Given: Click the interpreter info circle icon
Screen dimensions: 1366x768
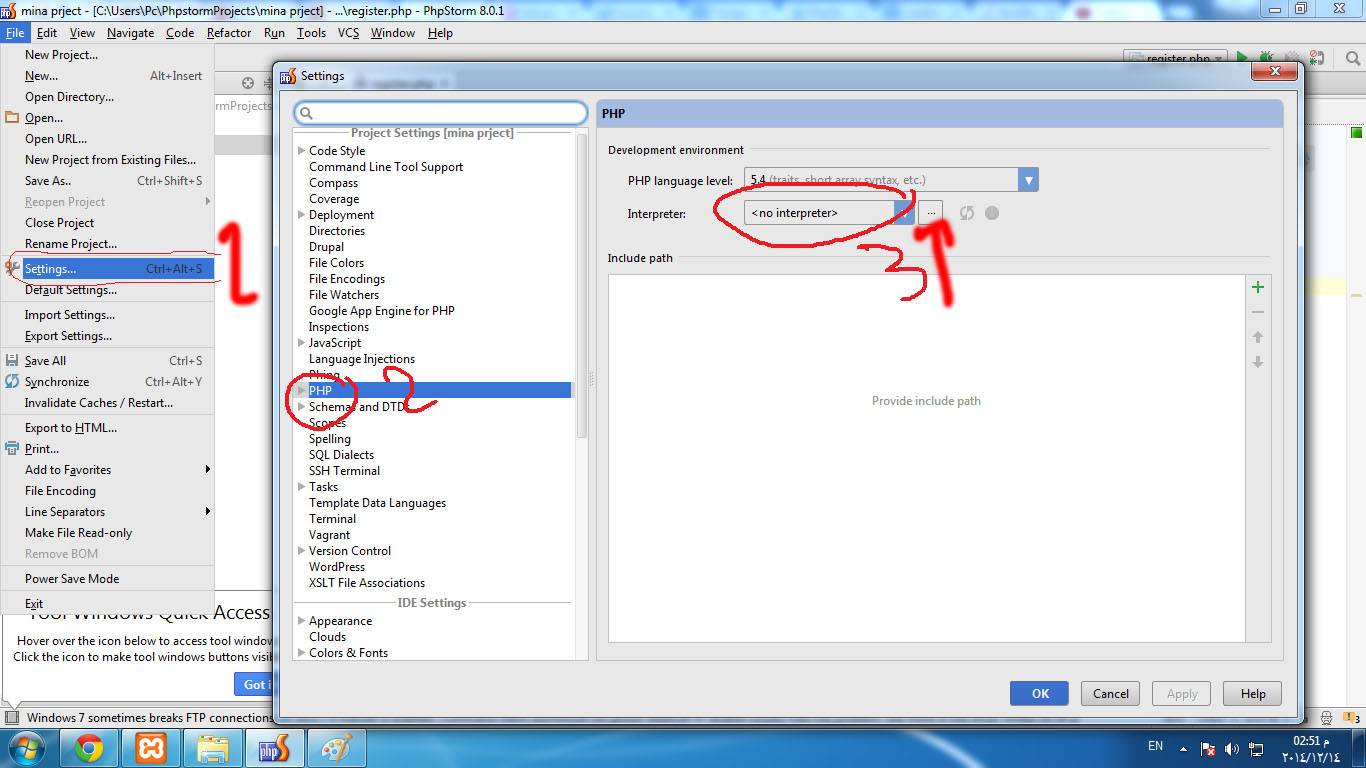Looking at the screenshot, I should click(991, 213).
